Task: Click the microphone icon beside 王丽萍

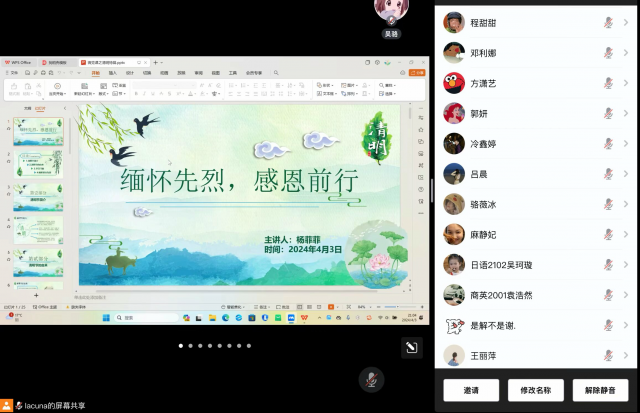Action: point(607,356)
